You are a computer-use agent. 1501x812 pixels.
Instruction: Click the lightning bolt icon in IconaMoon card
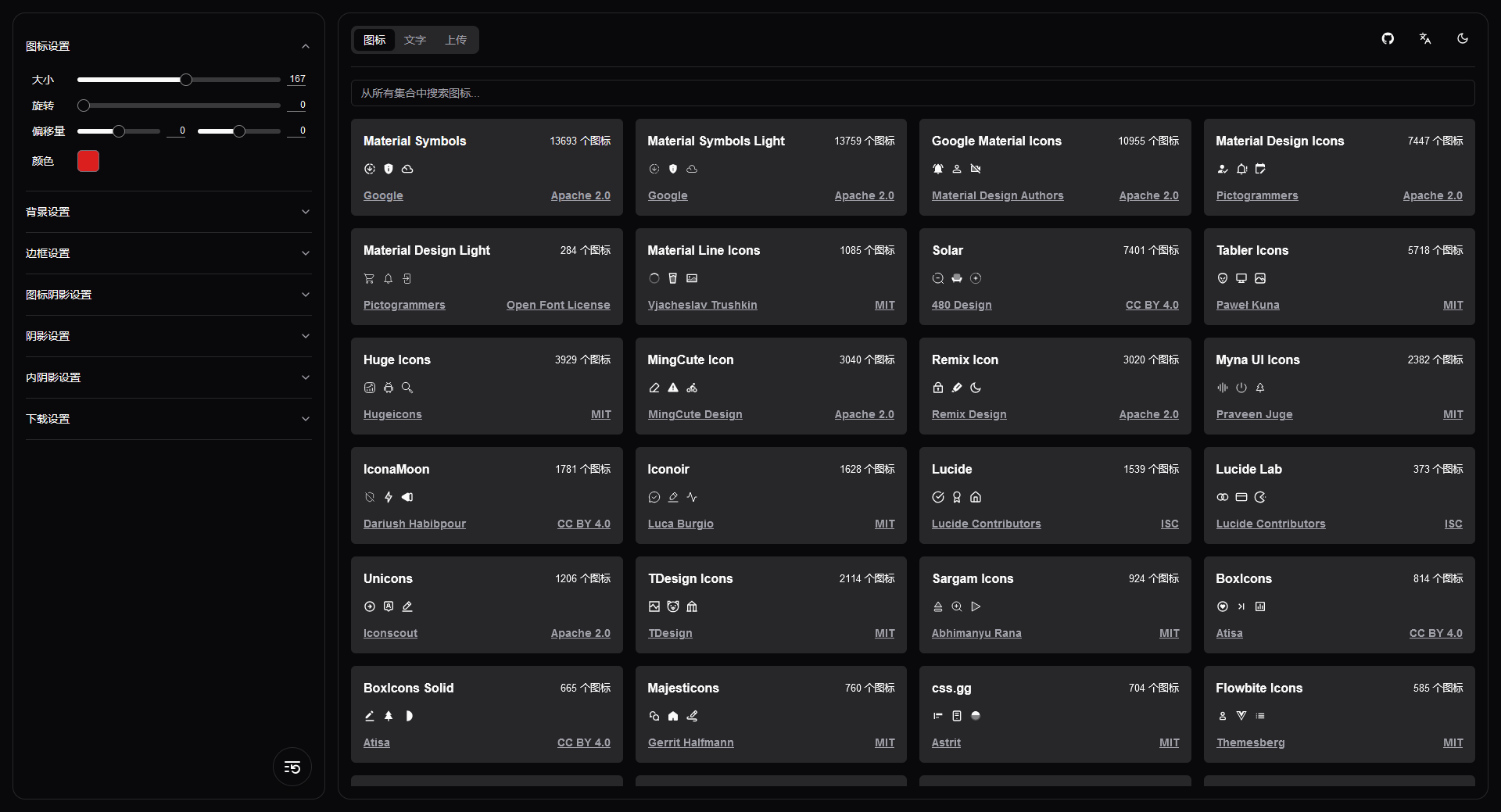tap(389, 497)
